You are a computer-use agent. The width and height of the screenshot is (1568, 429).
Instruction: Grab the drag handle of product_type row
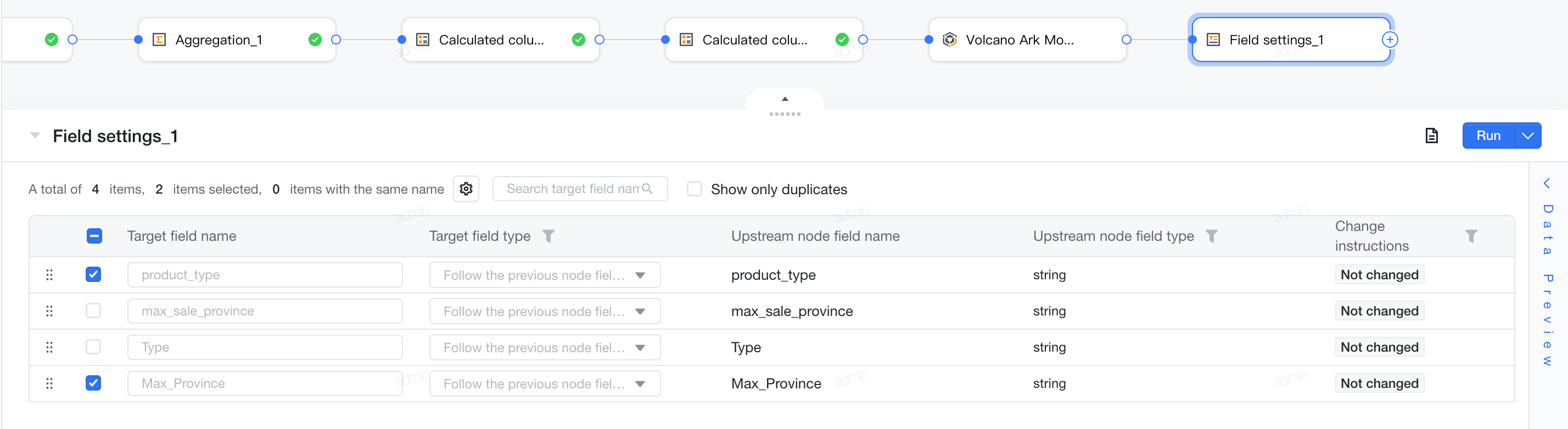pyautogui.click(x=49, y=275)
